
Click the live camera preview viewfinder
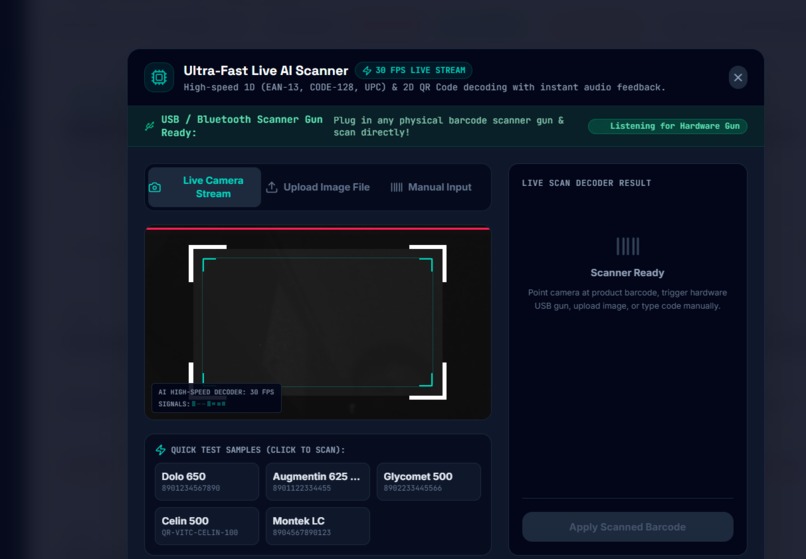point(318,323)
